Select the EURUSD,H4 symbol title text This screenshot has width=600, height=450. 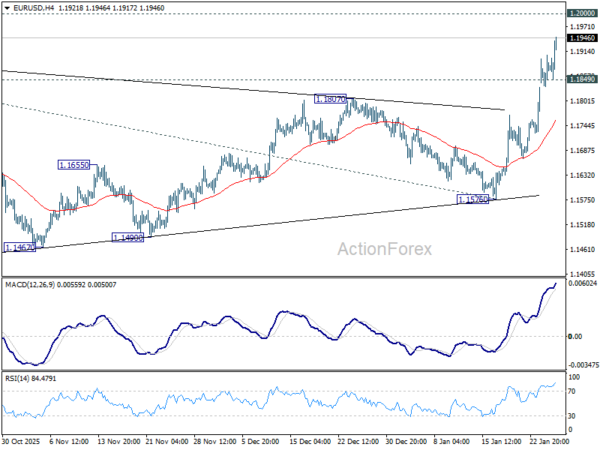coord(34,8)
